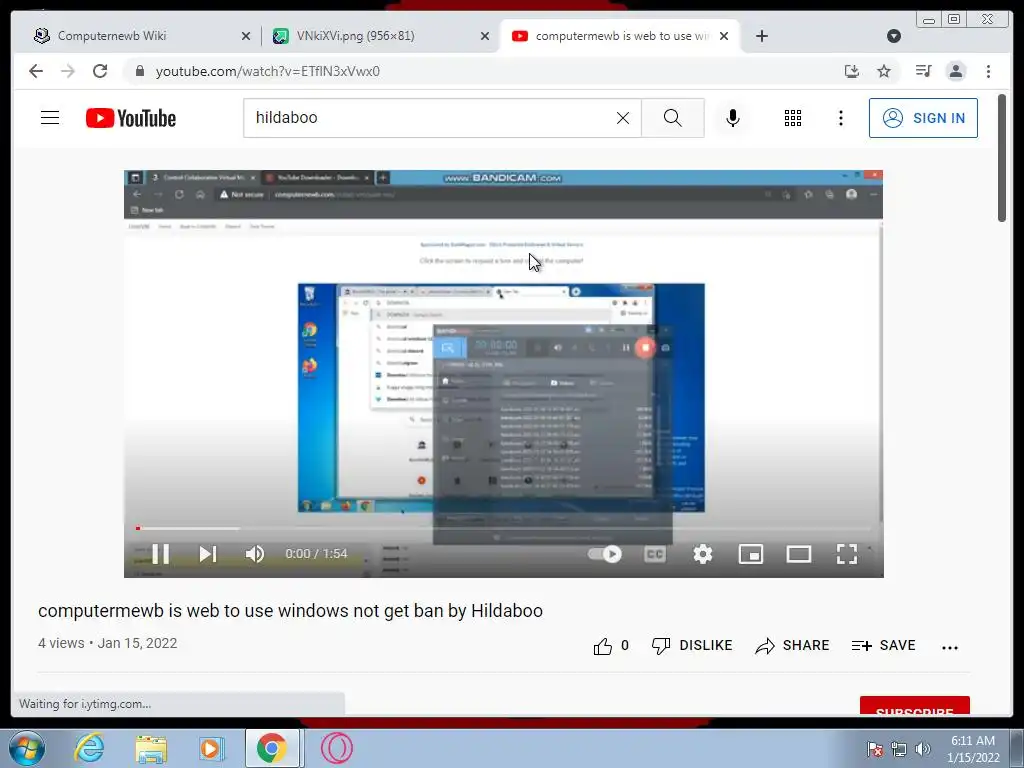This screenshot has height=768, width=1024.
Task: Close the Computernewb Wiki tab
Action: click(246, 36)
